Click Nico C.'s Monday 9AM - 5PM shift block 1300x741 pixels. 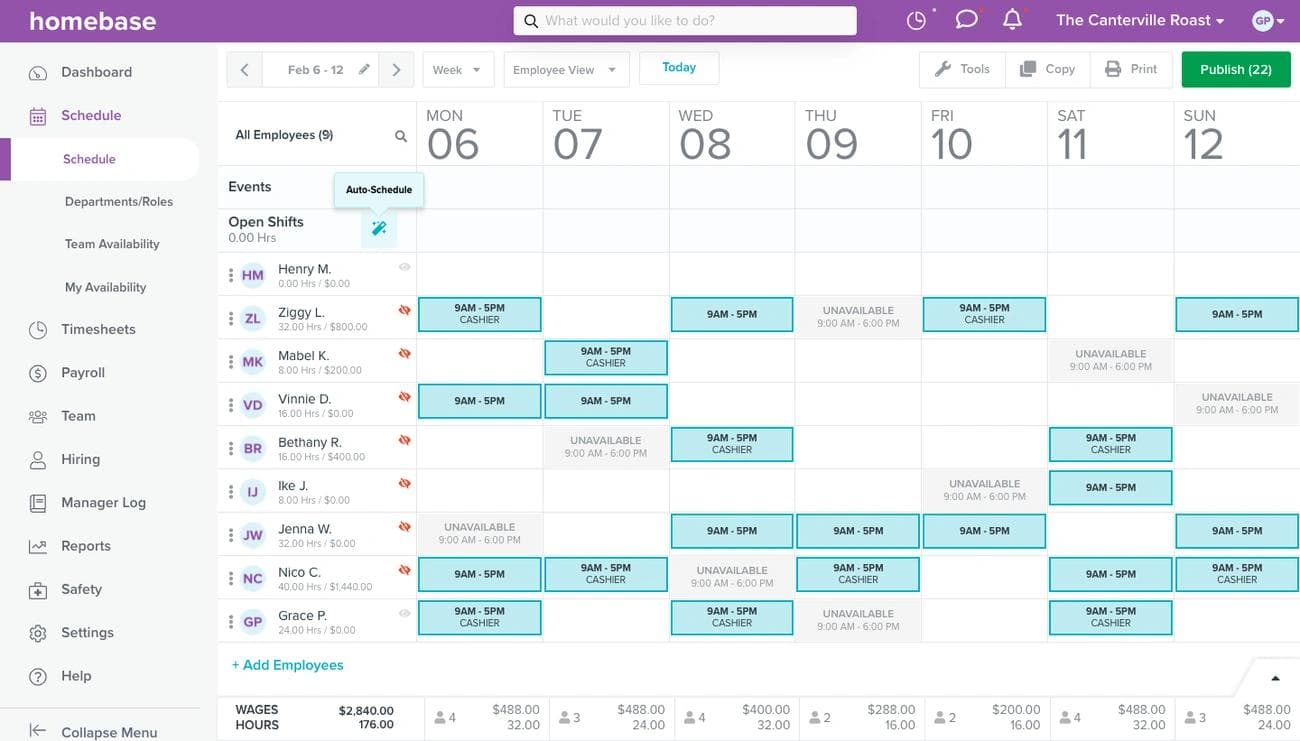(x=479, y=574)
